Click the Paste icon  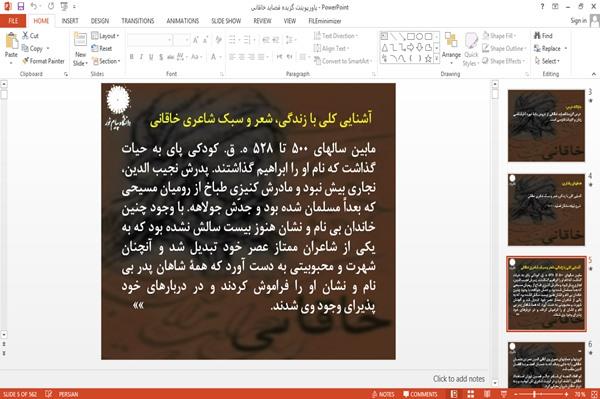tap(11, 41)
